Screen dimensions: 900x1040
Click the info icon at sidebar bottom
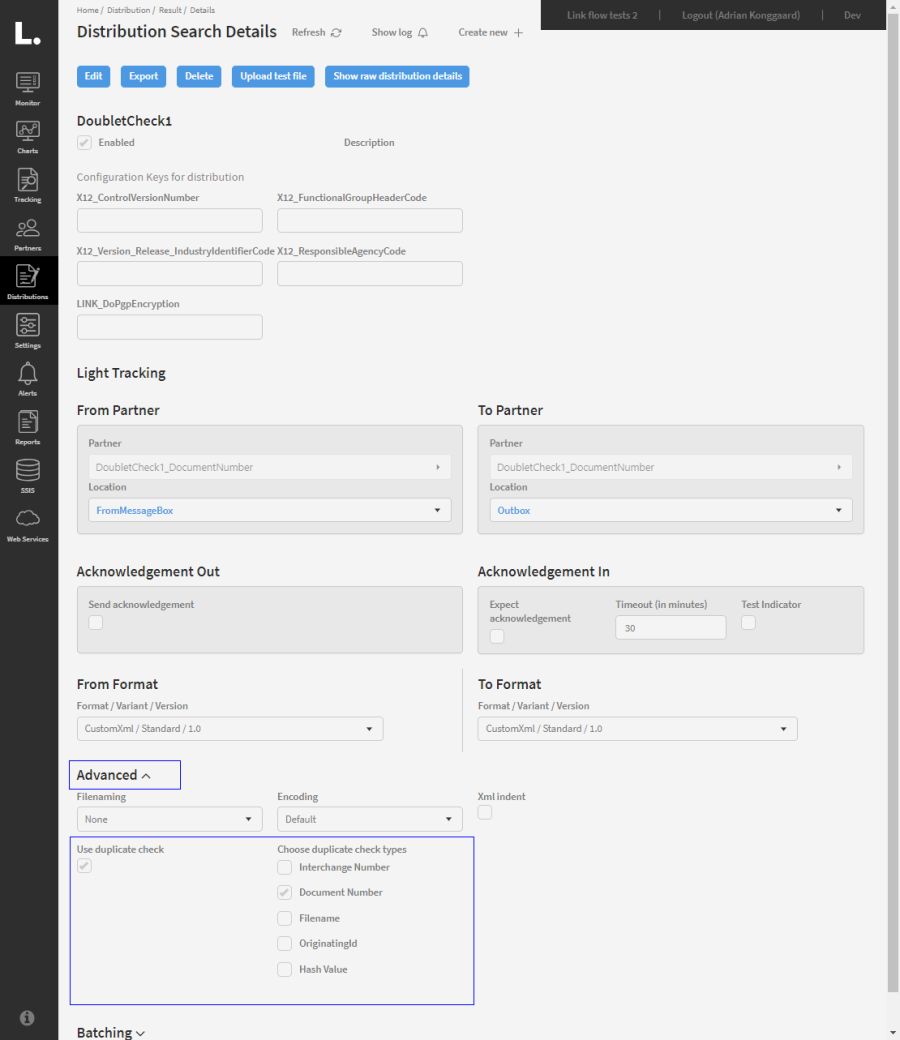[x=27, y=1017]
